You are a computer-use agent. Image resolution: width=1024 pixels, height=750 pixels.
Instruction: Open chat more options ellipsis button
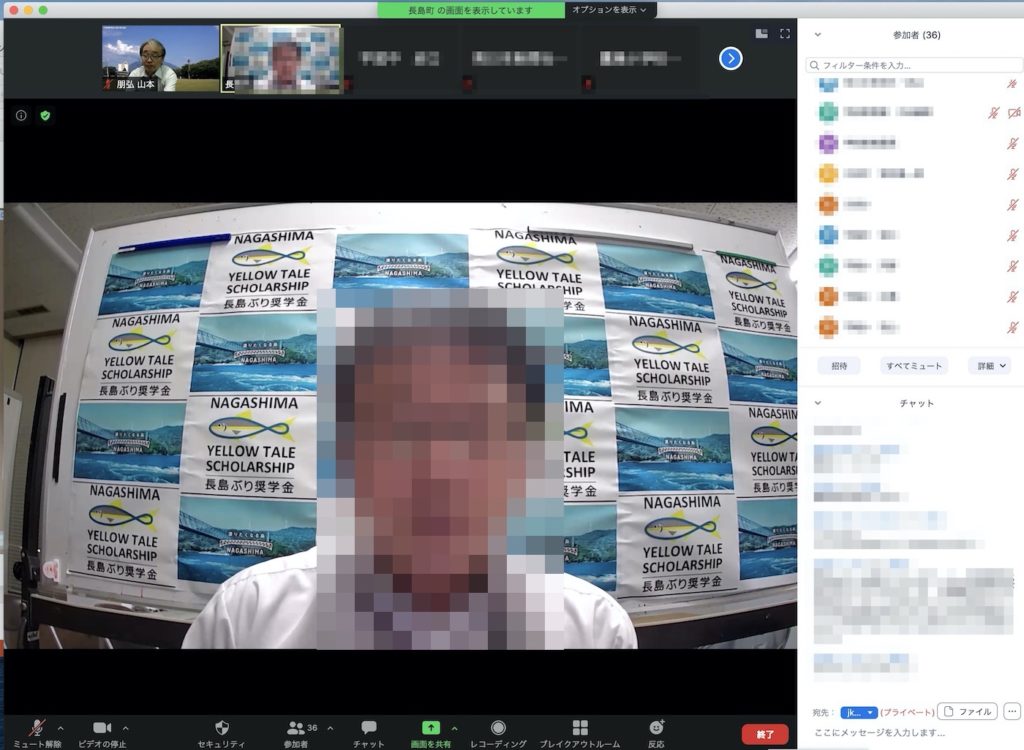(x=1012, y=711)
